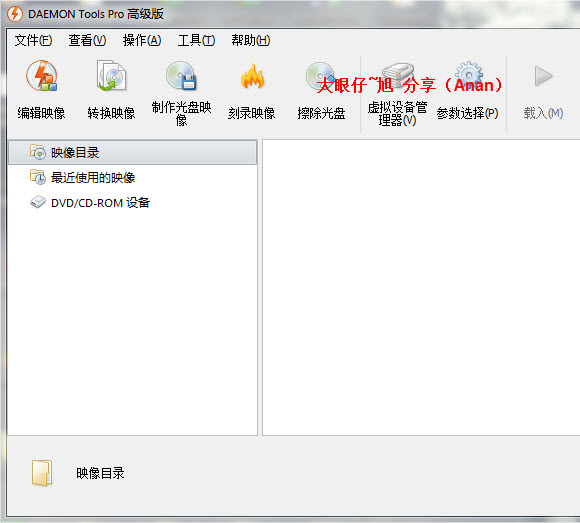Select 映像目录 in the left tree
The height and width of the screenshot is (523, 580).
click(x=132, y=152)
